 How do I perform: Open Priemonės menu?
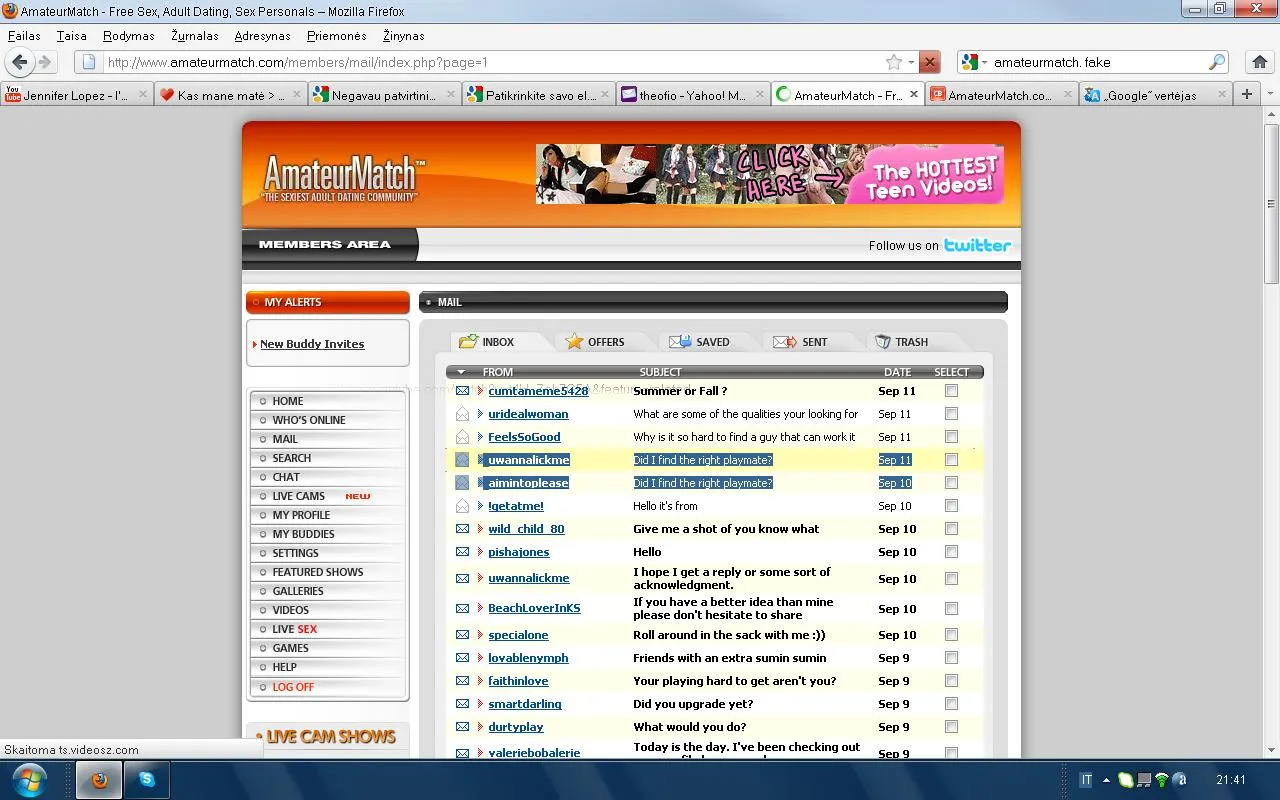[336, 35]
